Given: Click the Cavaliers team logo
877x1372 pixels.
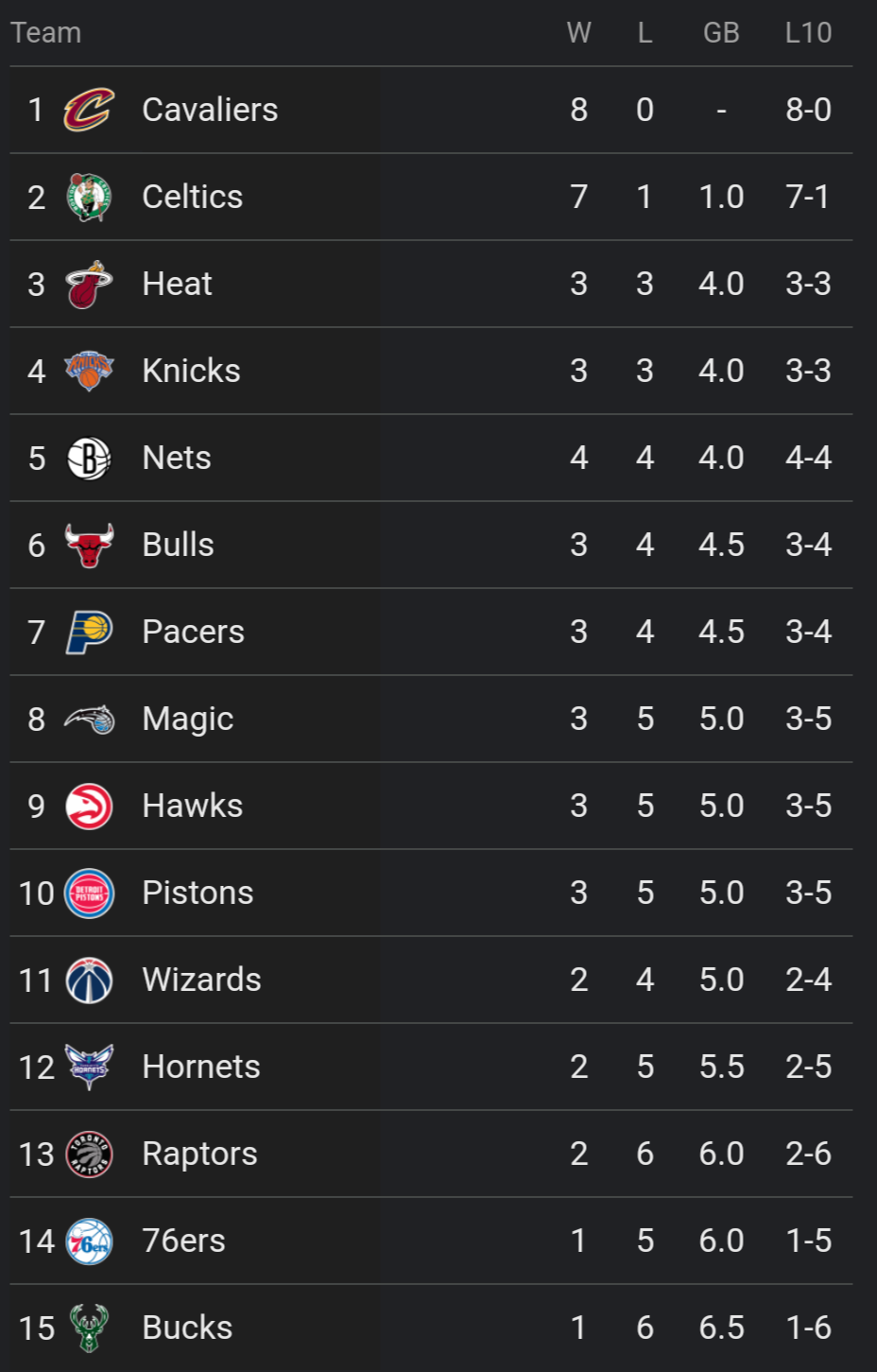Looking at the screenshot, I should click(x=89, y=110).
